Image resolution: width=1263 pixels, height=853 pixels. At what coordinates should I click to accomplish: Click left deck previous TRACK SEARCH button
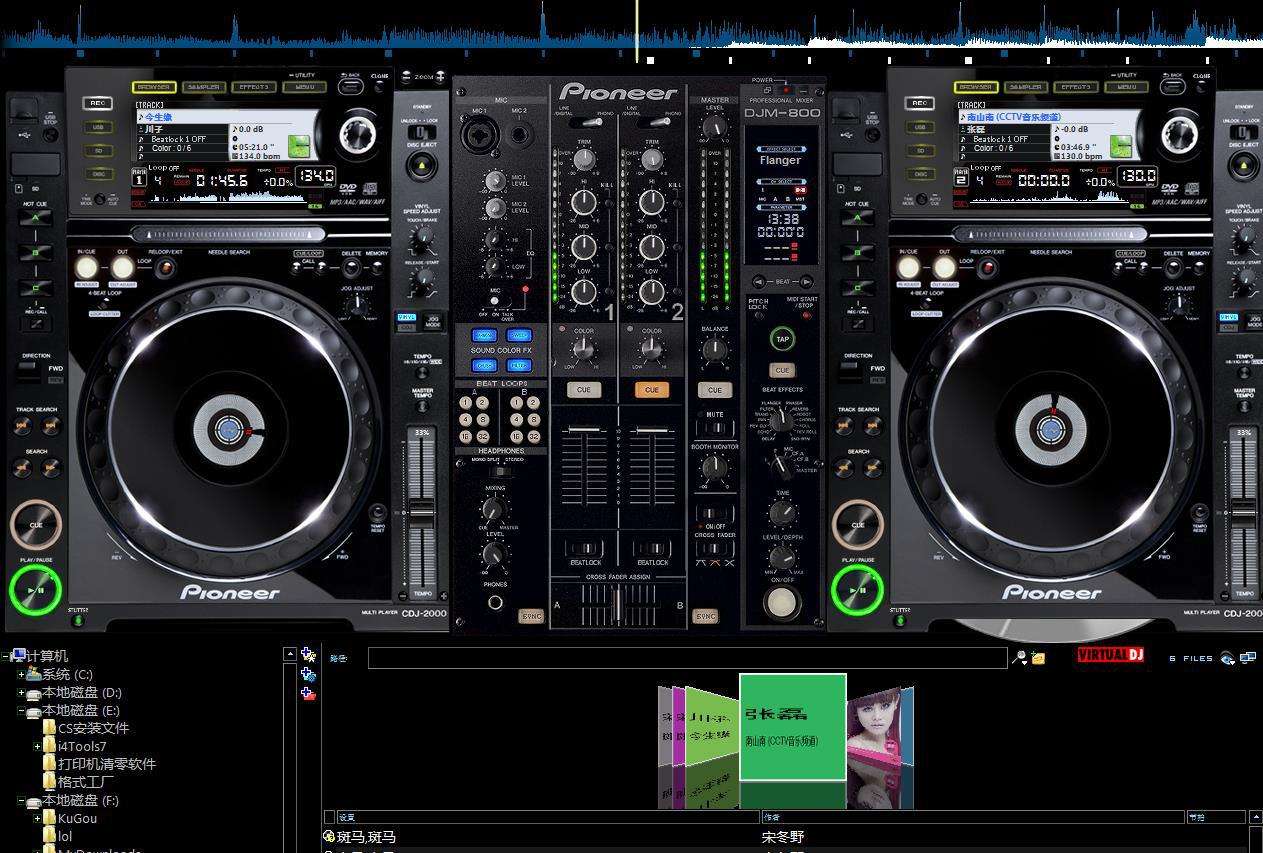click(x=23, y=426)
